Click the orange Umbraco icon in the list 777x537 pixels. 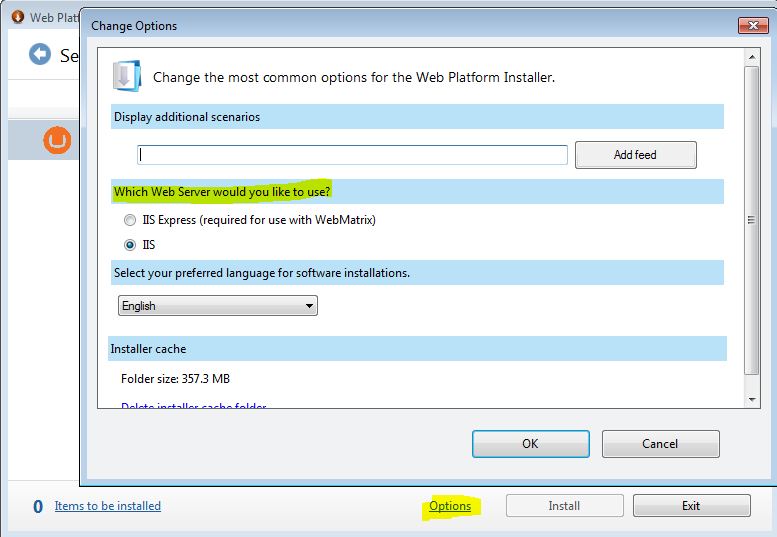click(57, 140)
